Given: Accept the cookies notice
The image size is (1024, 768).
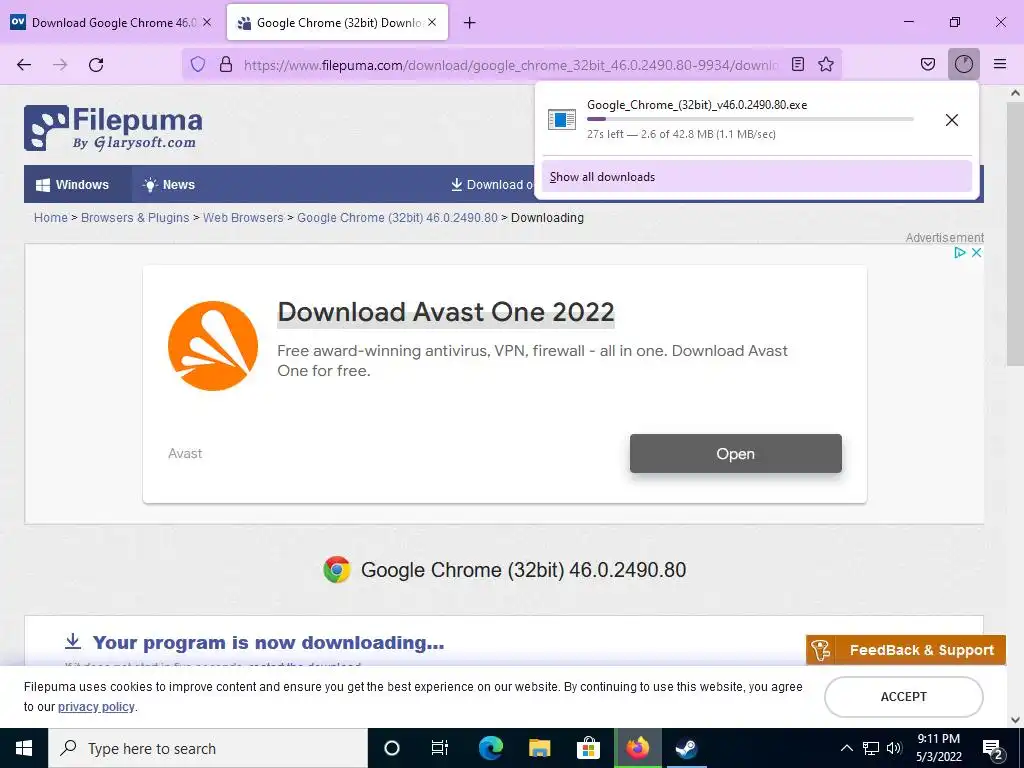Looking at the screenshot, I should pos(904,697).
